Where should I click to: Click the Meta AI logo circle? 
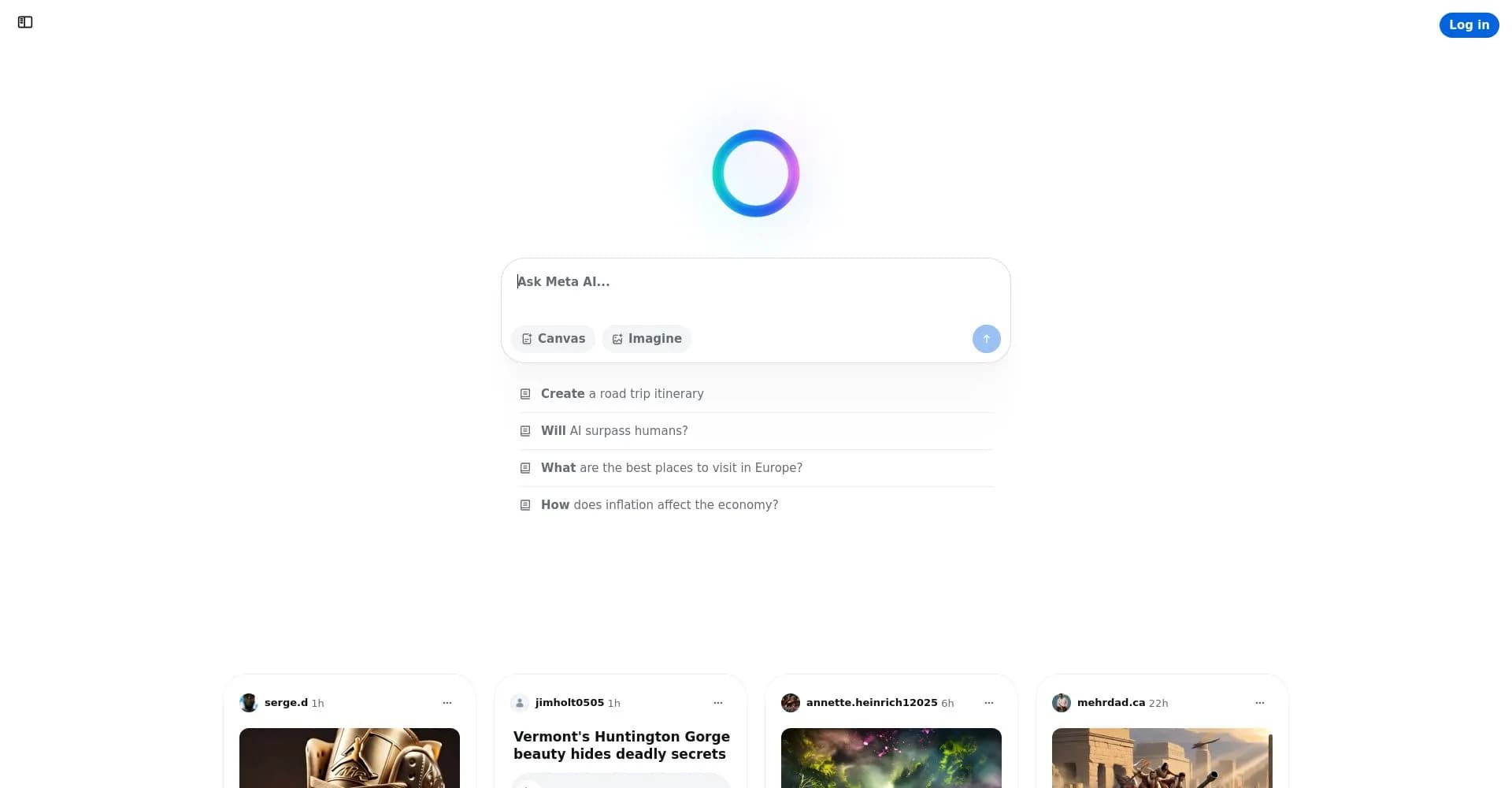[755, 173]
